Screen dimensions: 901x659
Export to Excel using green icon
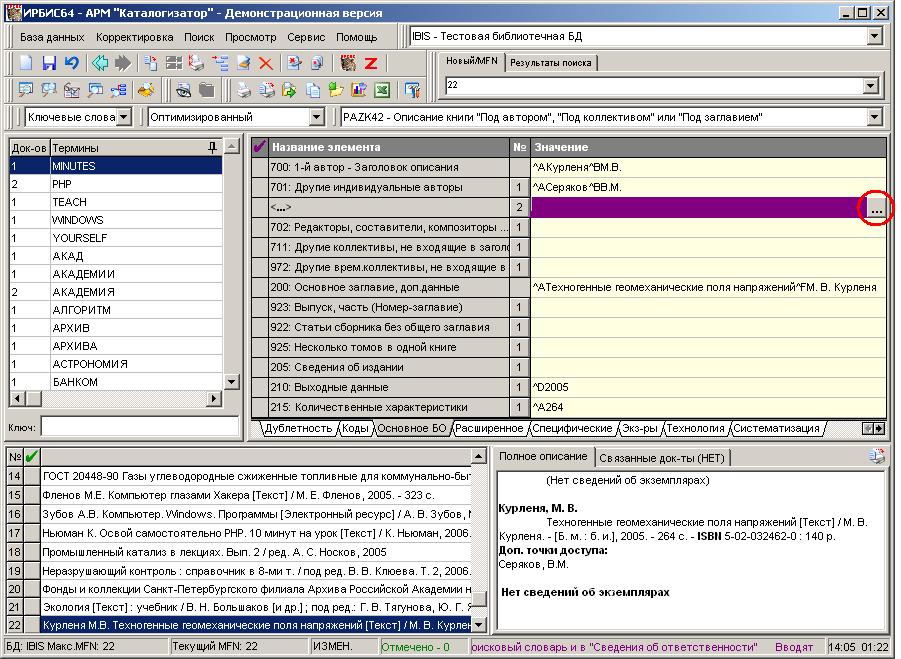click(x=381, y=90)
